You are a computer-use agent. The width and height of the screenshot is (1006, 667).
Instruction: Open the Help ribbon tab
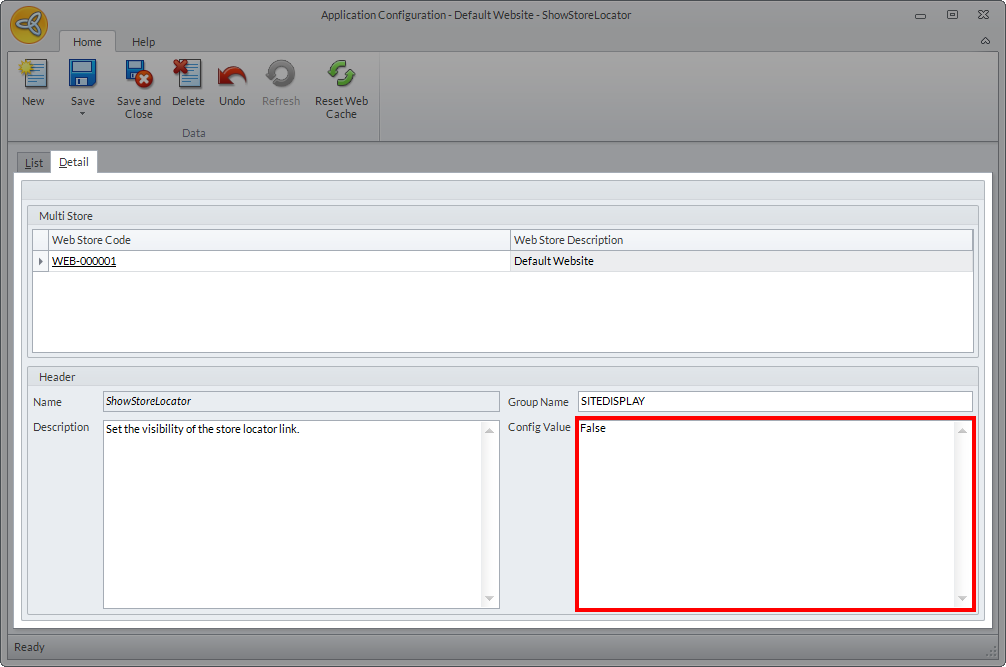click(144, 42)
